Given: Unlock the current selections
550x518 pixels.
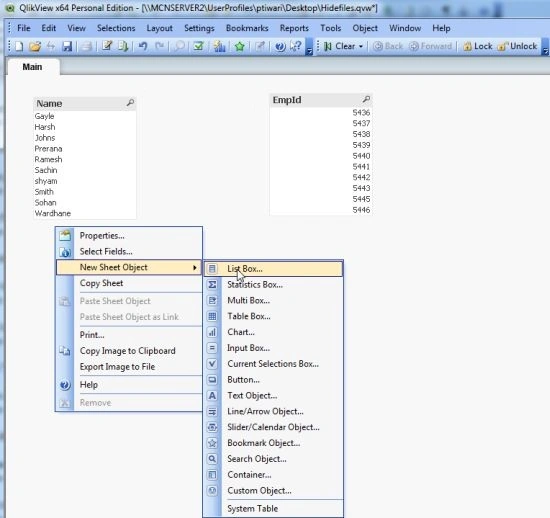Looking at the screenshot, I should coord(518,46).
